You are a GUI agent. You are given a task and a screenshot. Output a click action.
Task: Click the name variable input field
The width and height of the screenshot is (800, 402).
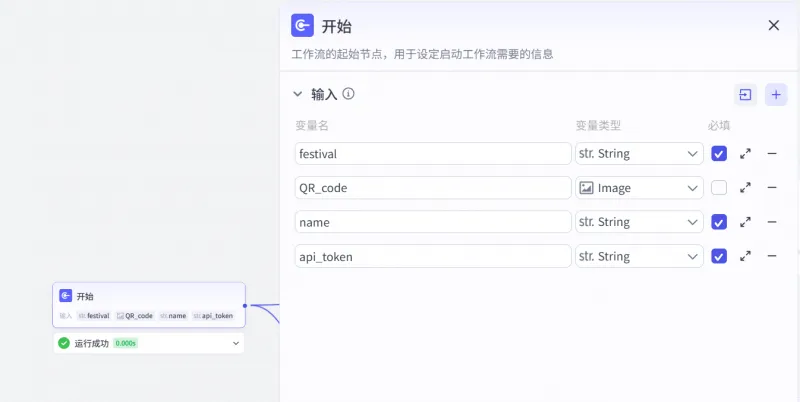(432, 222)
